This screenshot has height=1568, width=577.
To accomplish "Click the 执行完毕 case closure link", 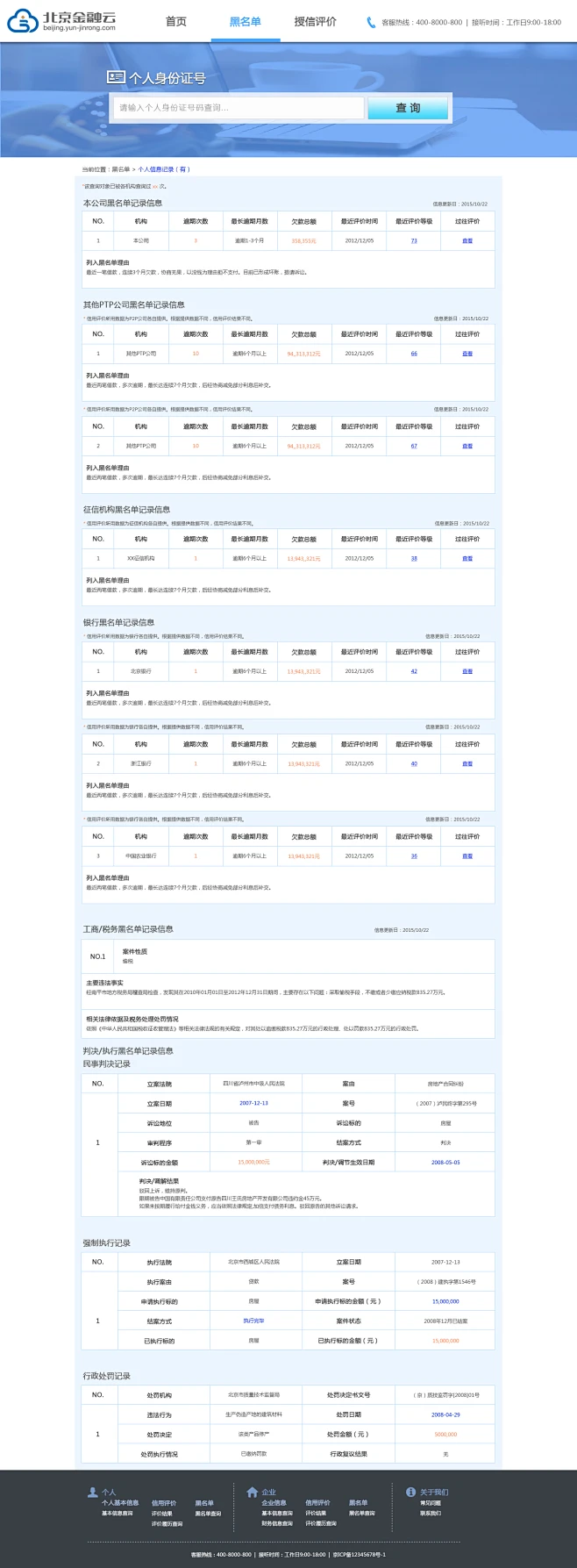I will (x=253, y=1321).
